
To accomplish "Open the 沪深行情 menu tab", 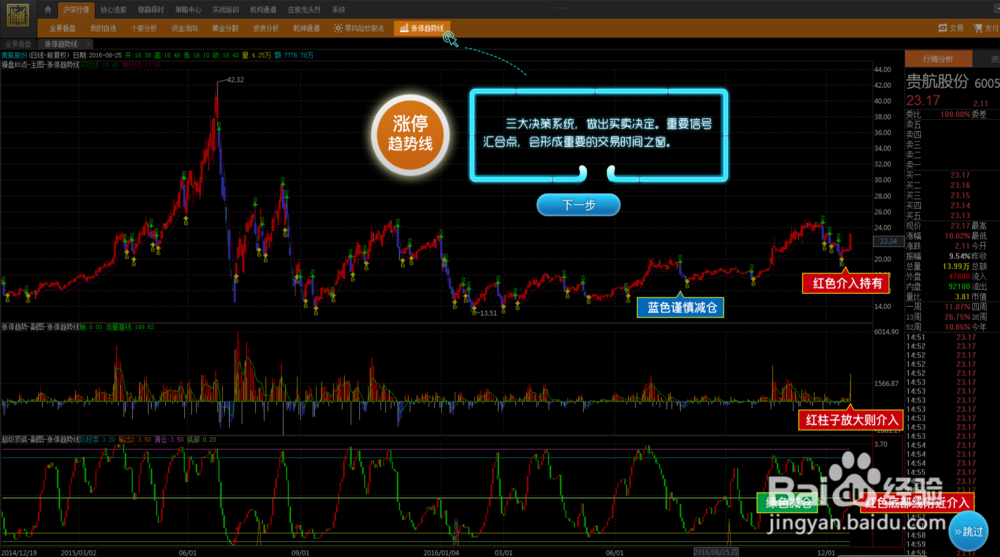I will click(x=77, y=10).
